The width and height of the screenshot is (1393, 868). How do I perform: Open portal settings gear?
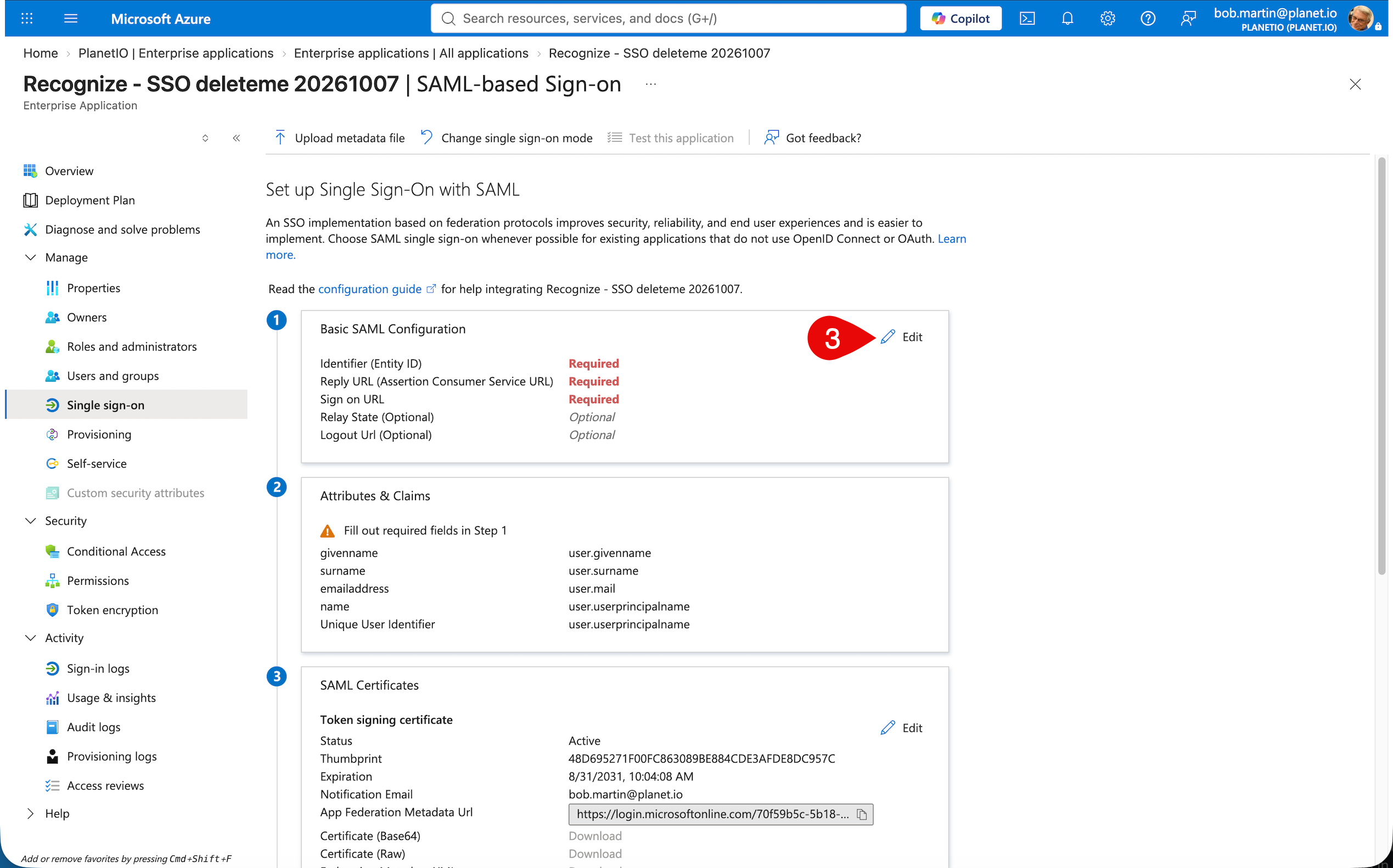[1108, 18]
